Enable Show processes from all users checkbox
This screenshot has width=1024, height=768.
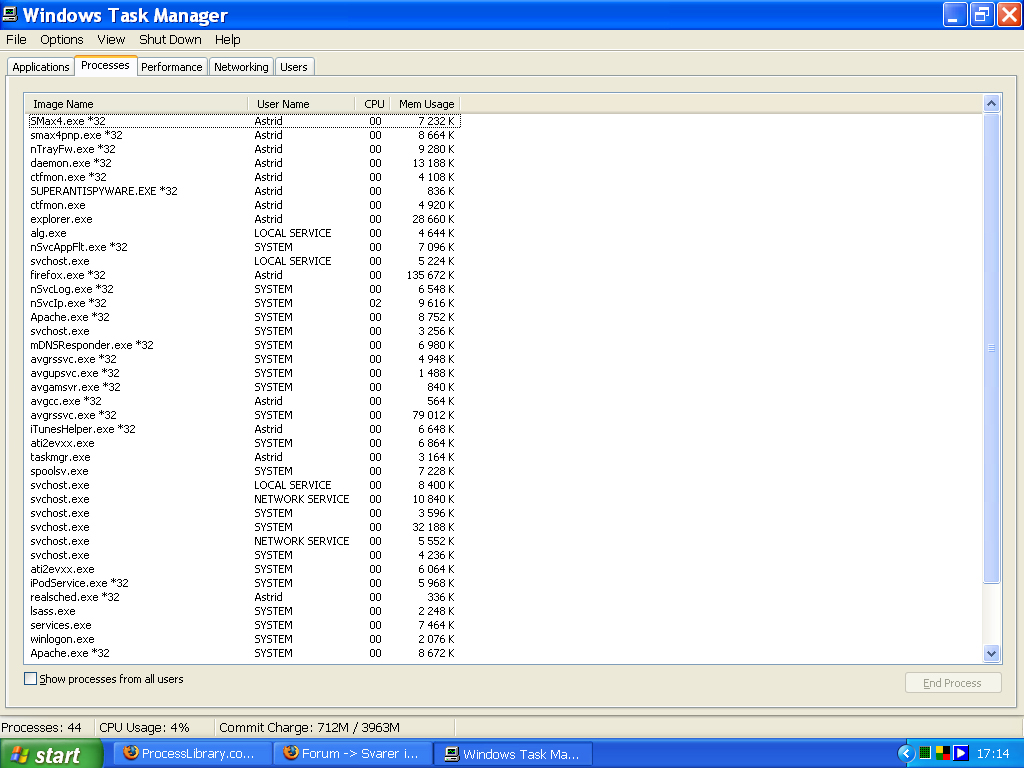point(30,679)
